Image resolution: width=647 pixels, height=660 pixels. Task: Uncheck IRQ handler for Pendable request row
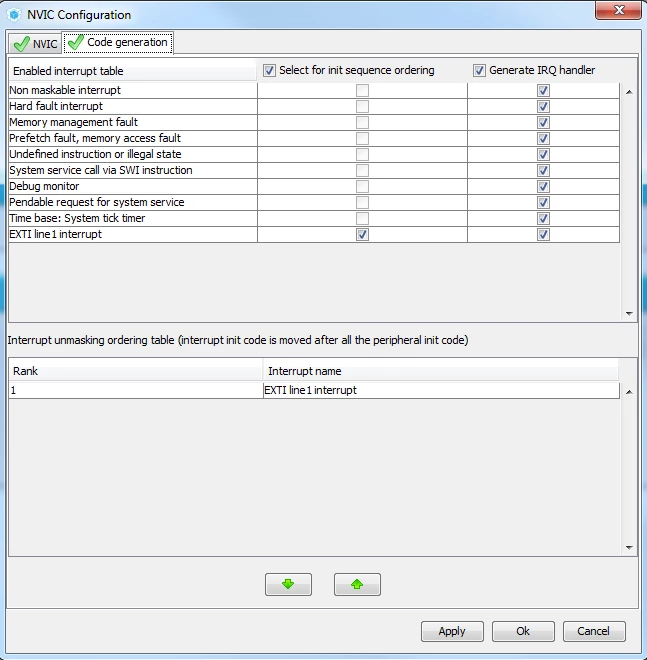click(543, 202)
